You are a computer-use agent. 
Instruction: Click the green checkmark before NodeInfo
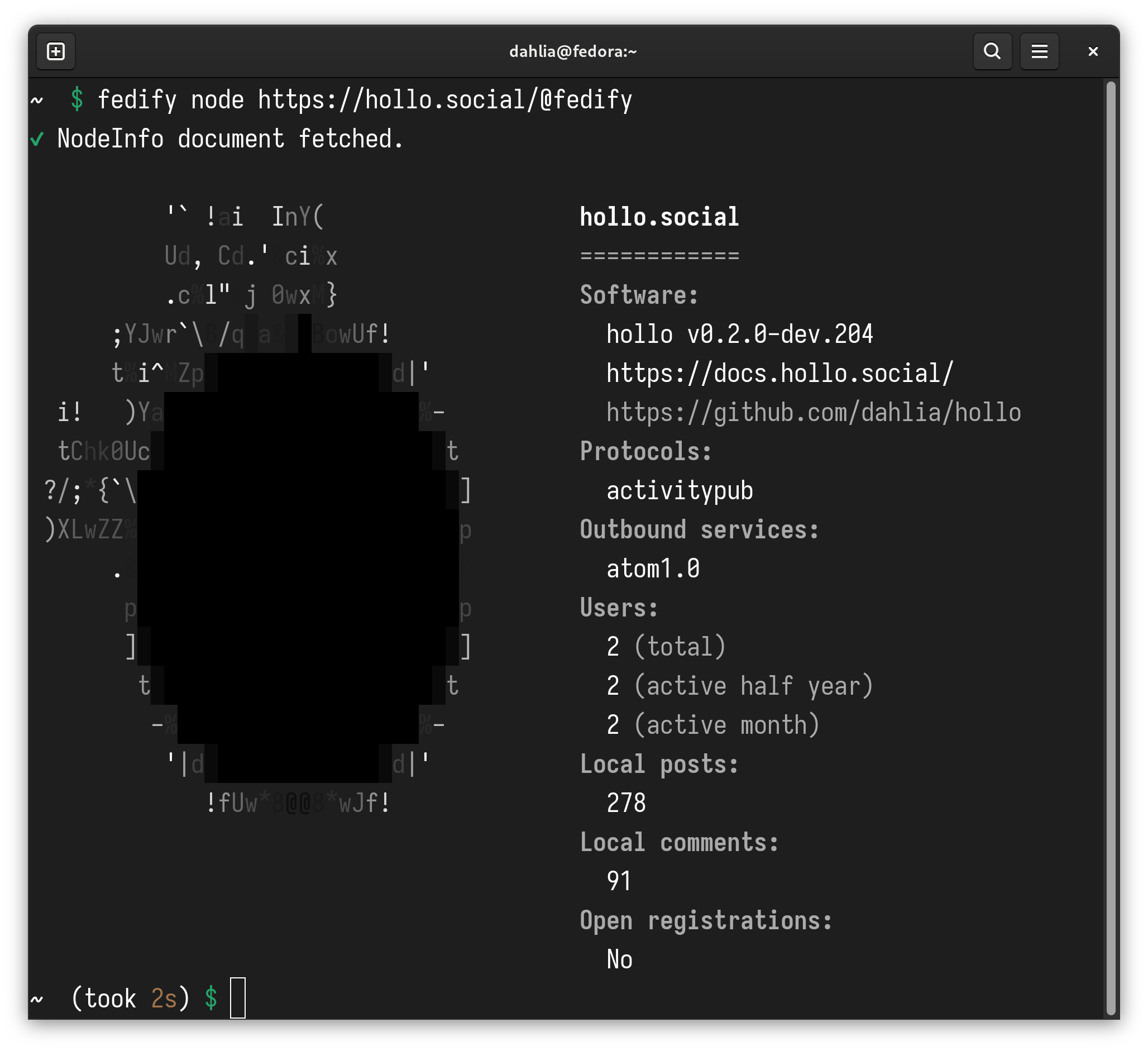click(37, 139)
